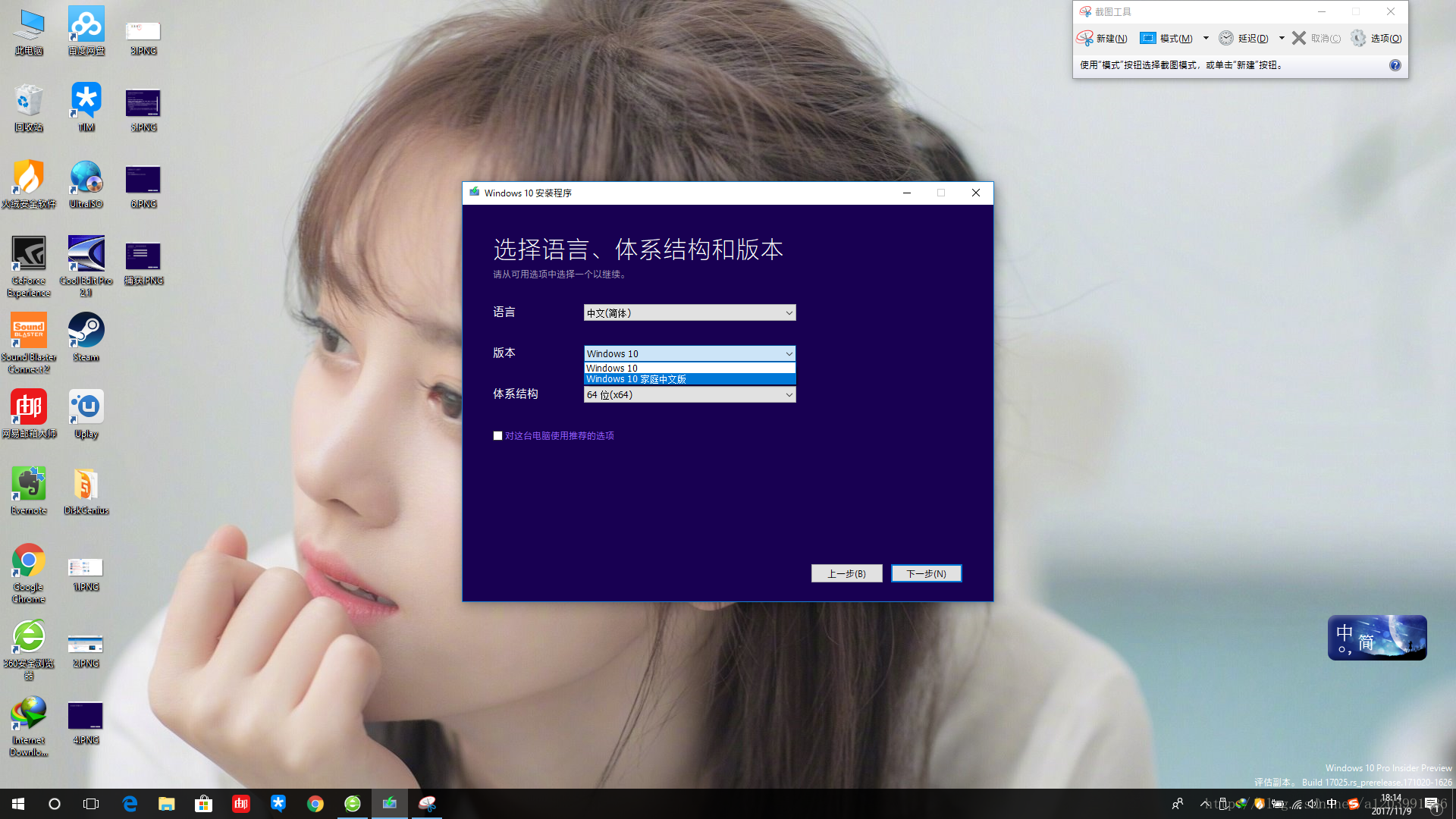Screen dimensions: 1456x819
Task: Launch Google Chrome from the taskbar
Action: pos(315,803)
